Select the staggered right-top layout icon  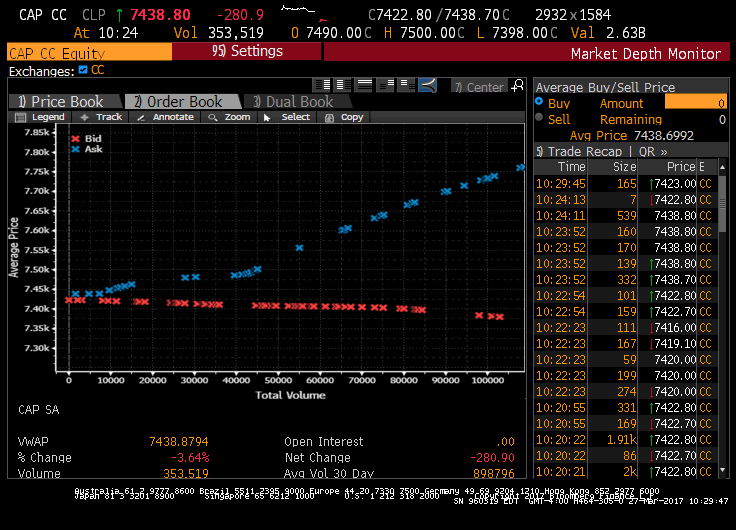pos(386,85)
